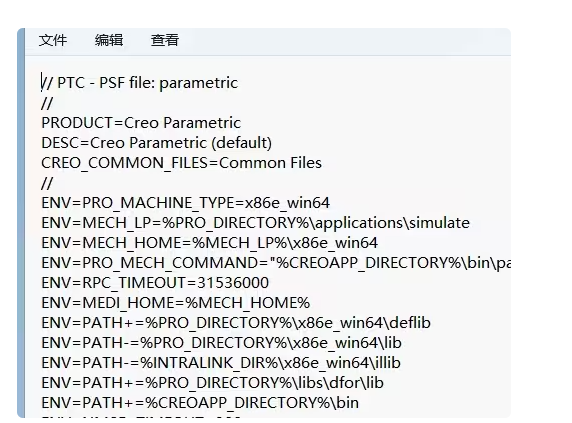Click the ENV=MEDI_HOME=%MECH_HOME% line

[x=175, y=303]
